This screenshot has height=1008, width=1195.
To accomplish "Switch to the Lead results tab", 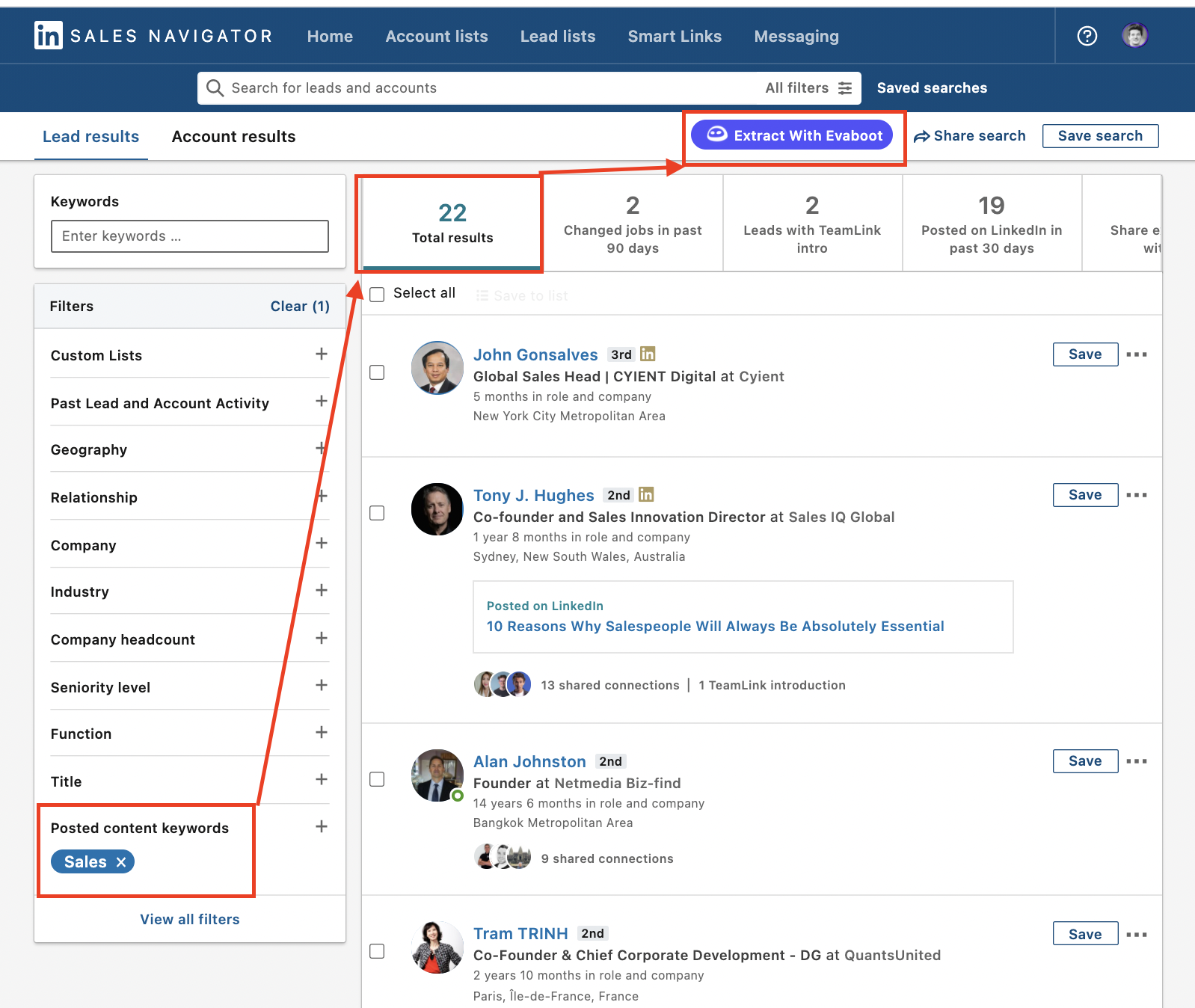I will [x=90, y=137].
